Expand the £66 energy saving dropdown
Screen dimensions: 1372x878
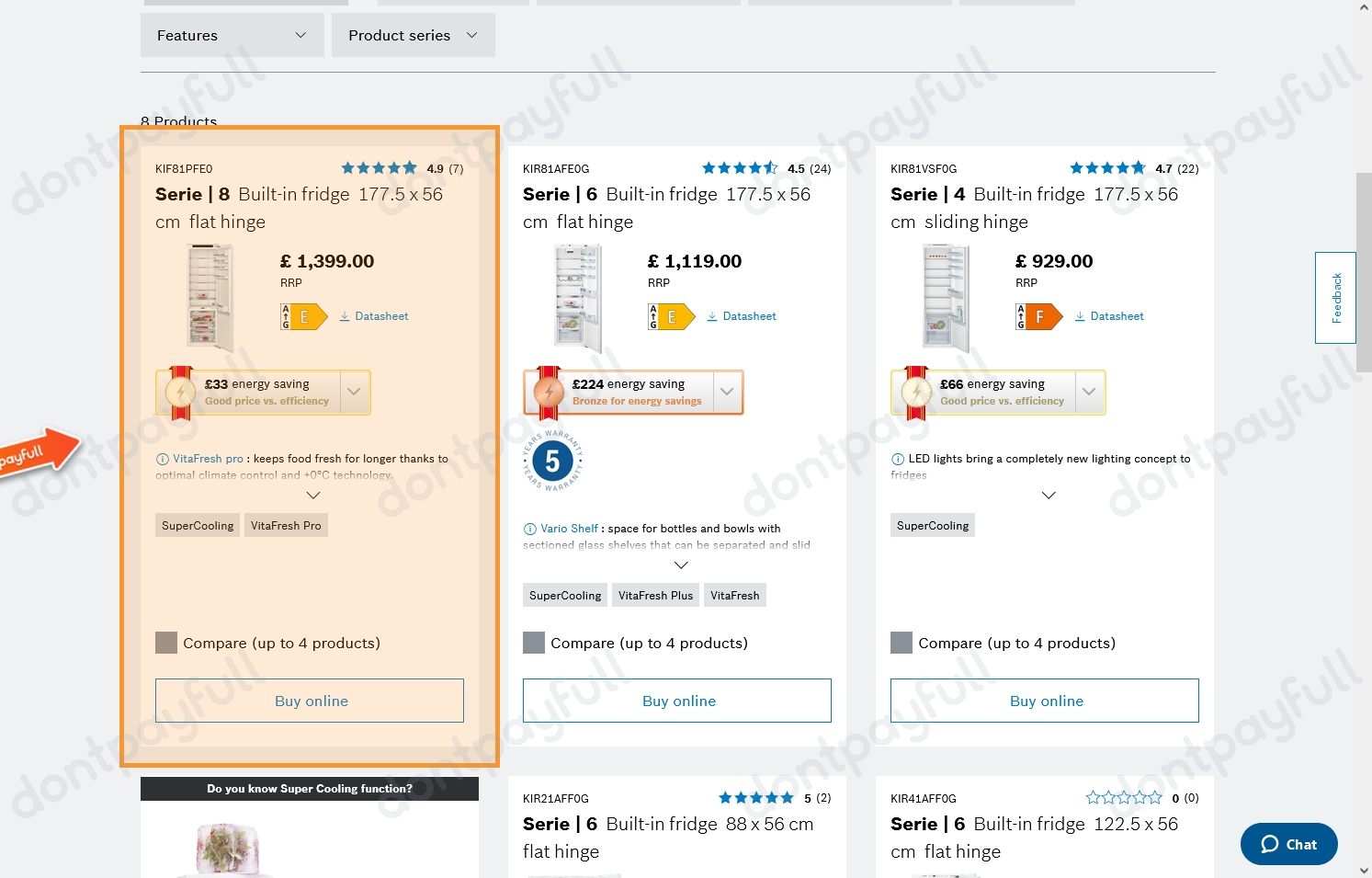1090,393
